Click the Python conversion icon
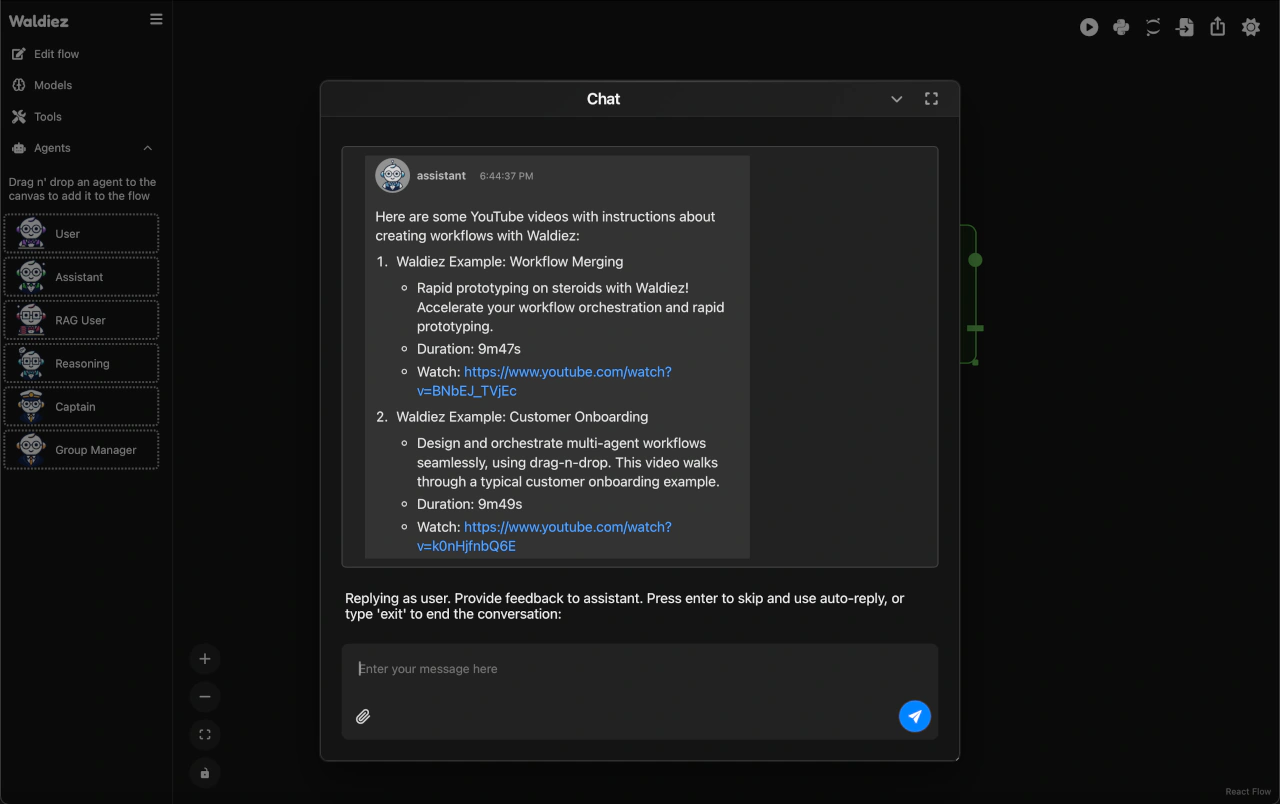The image size is (1280, 804). [x=1121, y=28]
